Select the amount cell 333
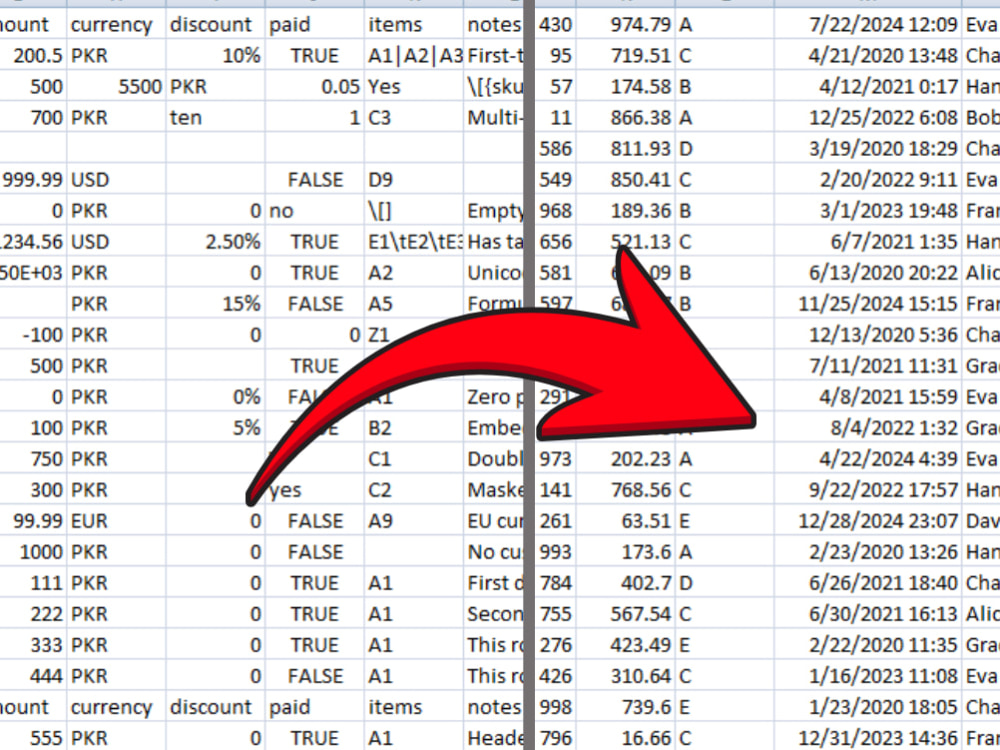Viewport: 1000px width, 750px height. tap(33, 645)
